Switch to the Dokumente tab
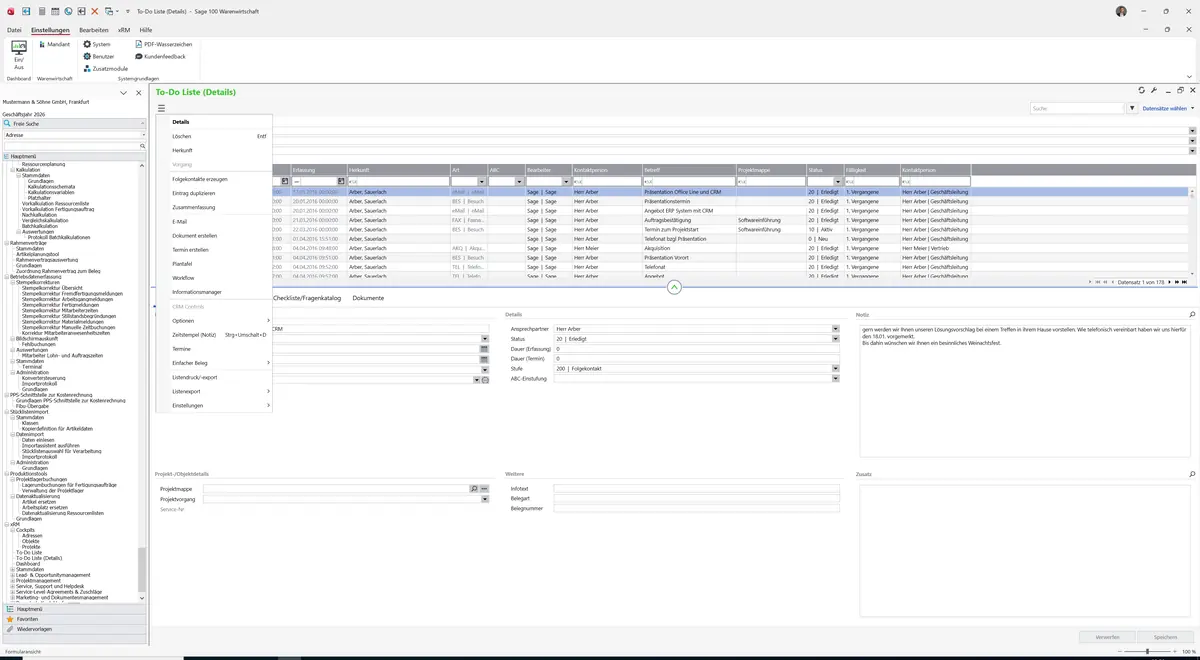This screenshot has width=1200, height=660. tap(368, 298)
